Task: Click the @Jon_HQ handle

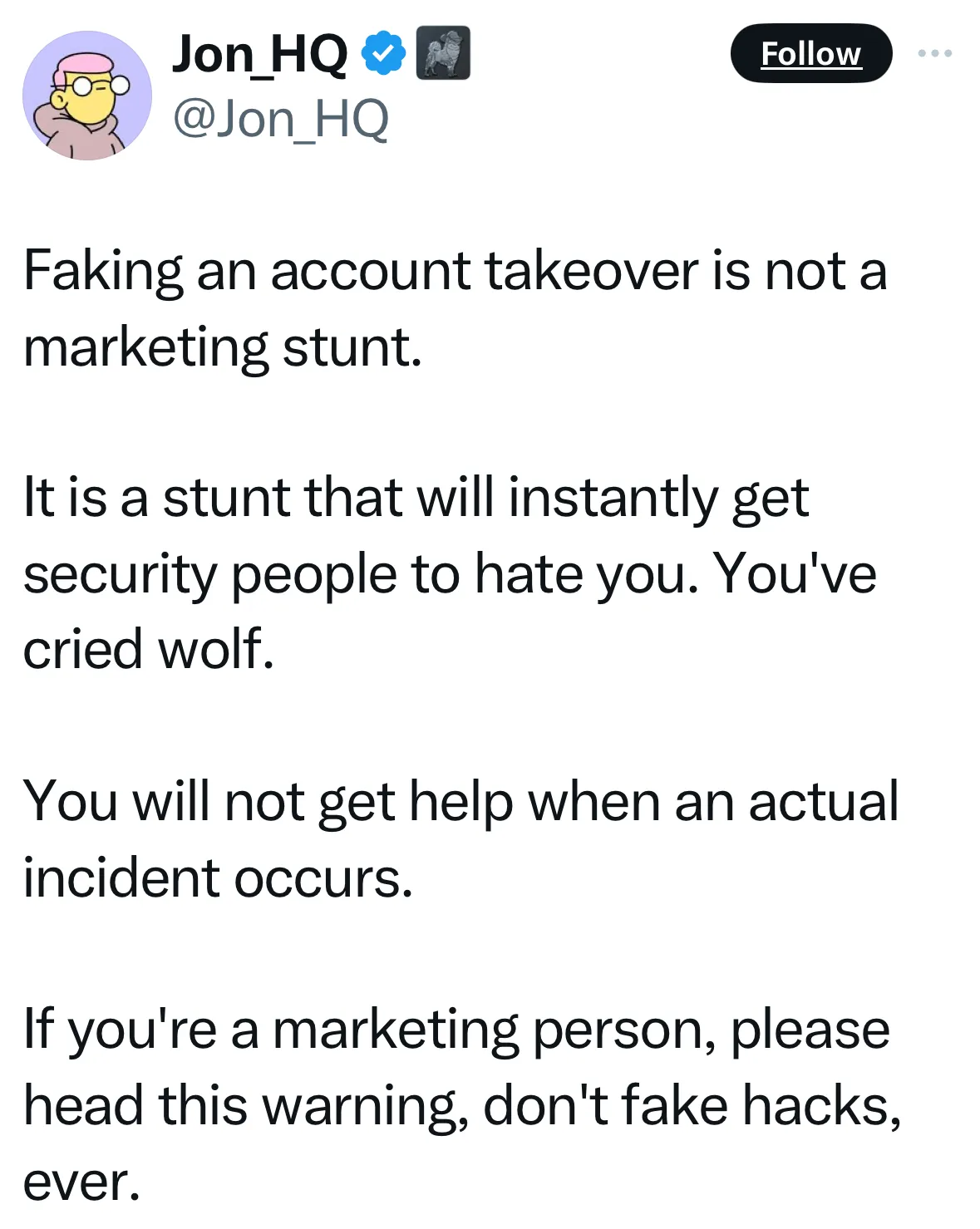Action: 280,119
